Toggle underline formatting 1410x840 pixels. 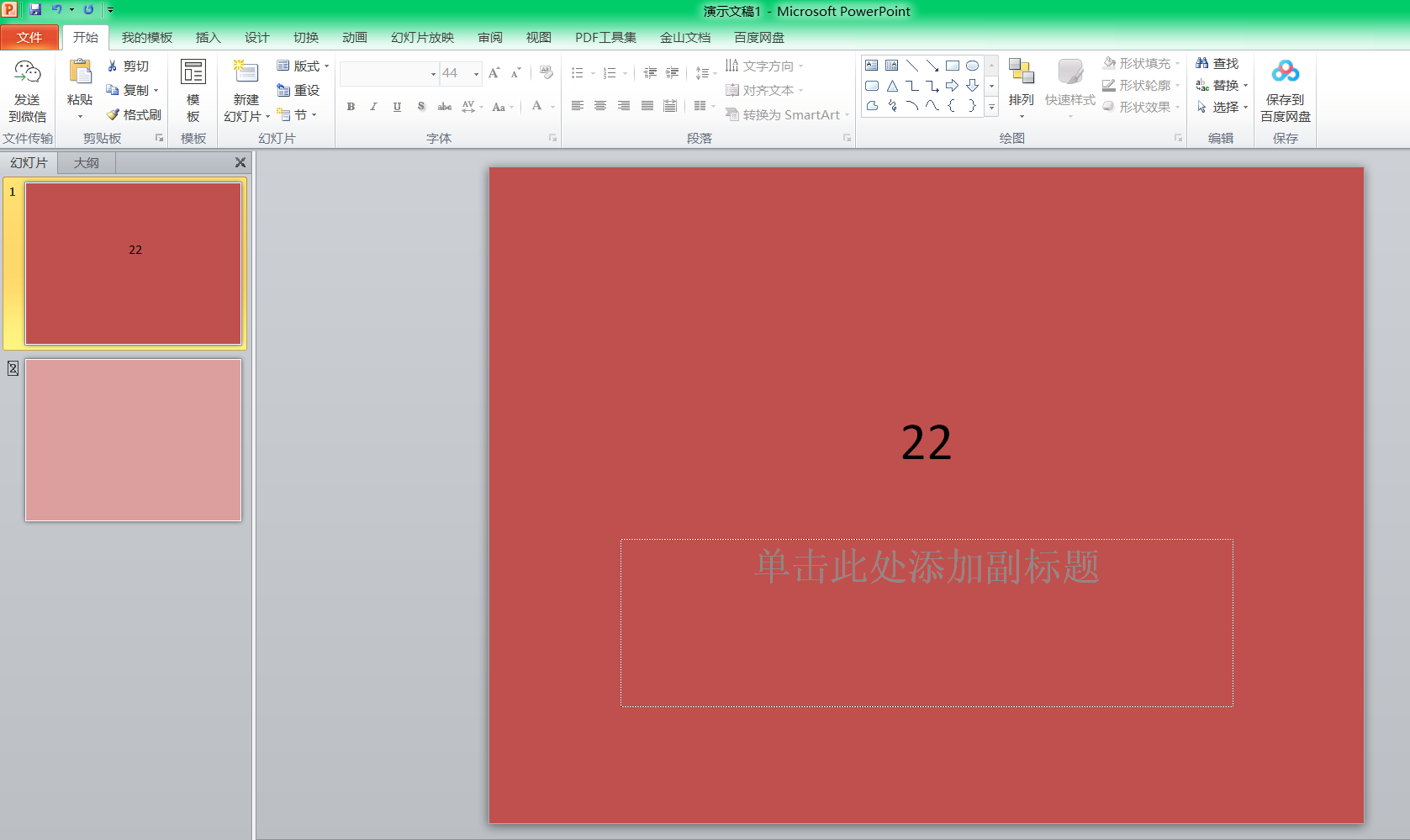397,106
